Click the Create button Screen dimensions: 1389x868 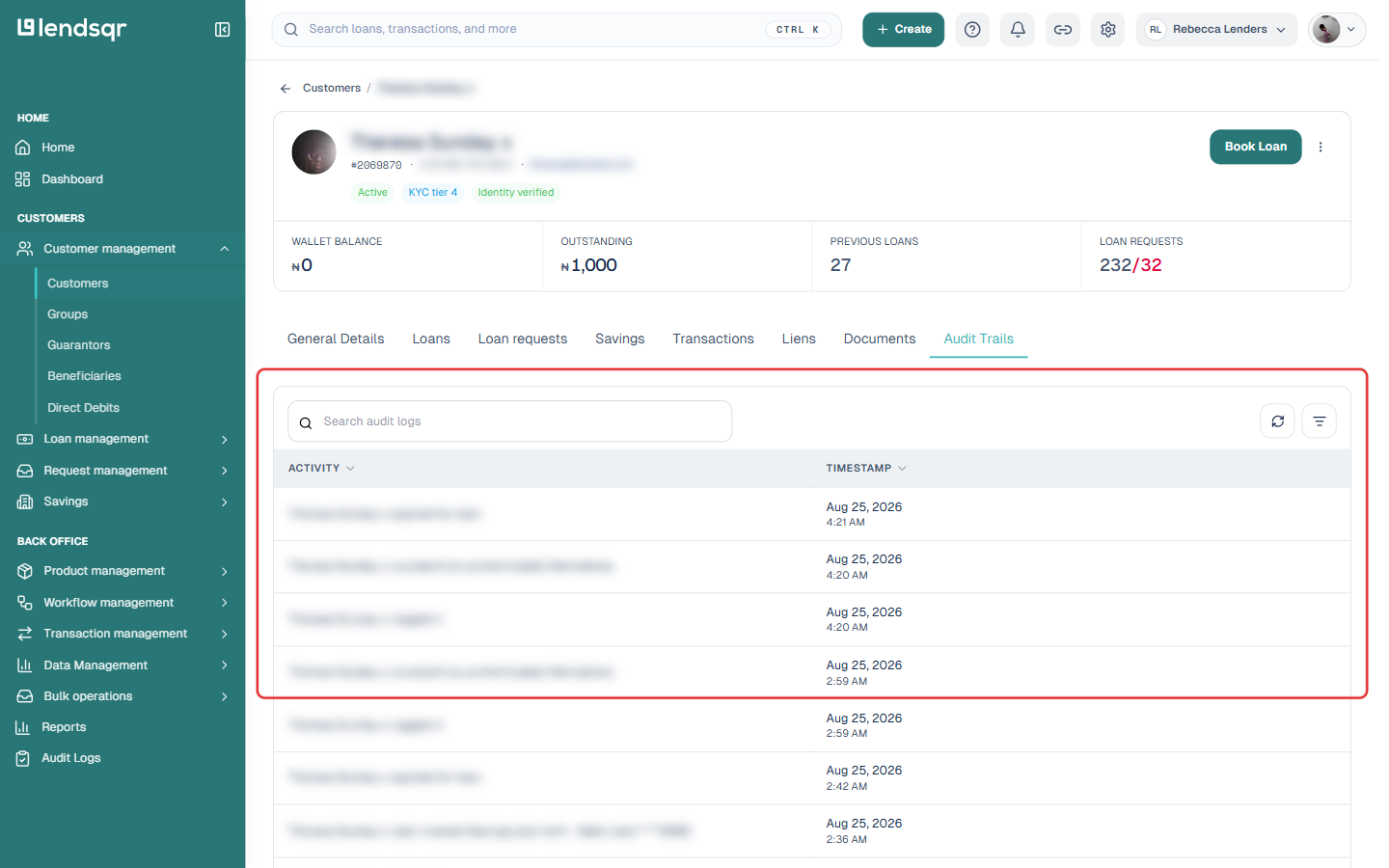(904, 30)
